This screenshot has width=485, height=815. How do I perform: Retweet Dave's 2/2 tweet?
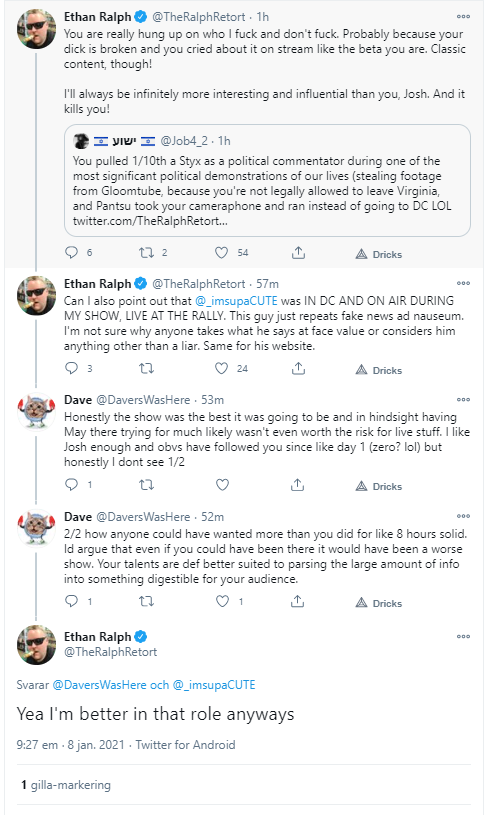pyautogui.click(x=146, y=601)
